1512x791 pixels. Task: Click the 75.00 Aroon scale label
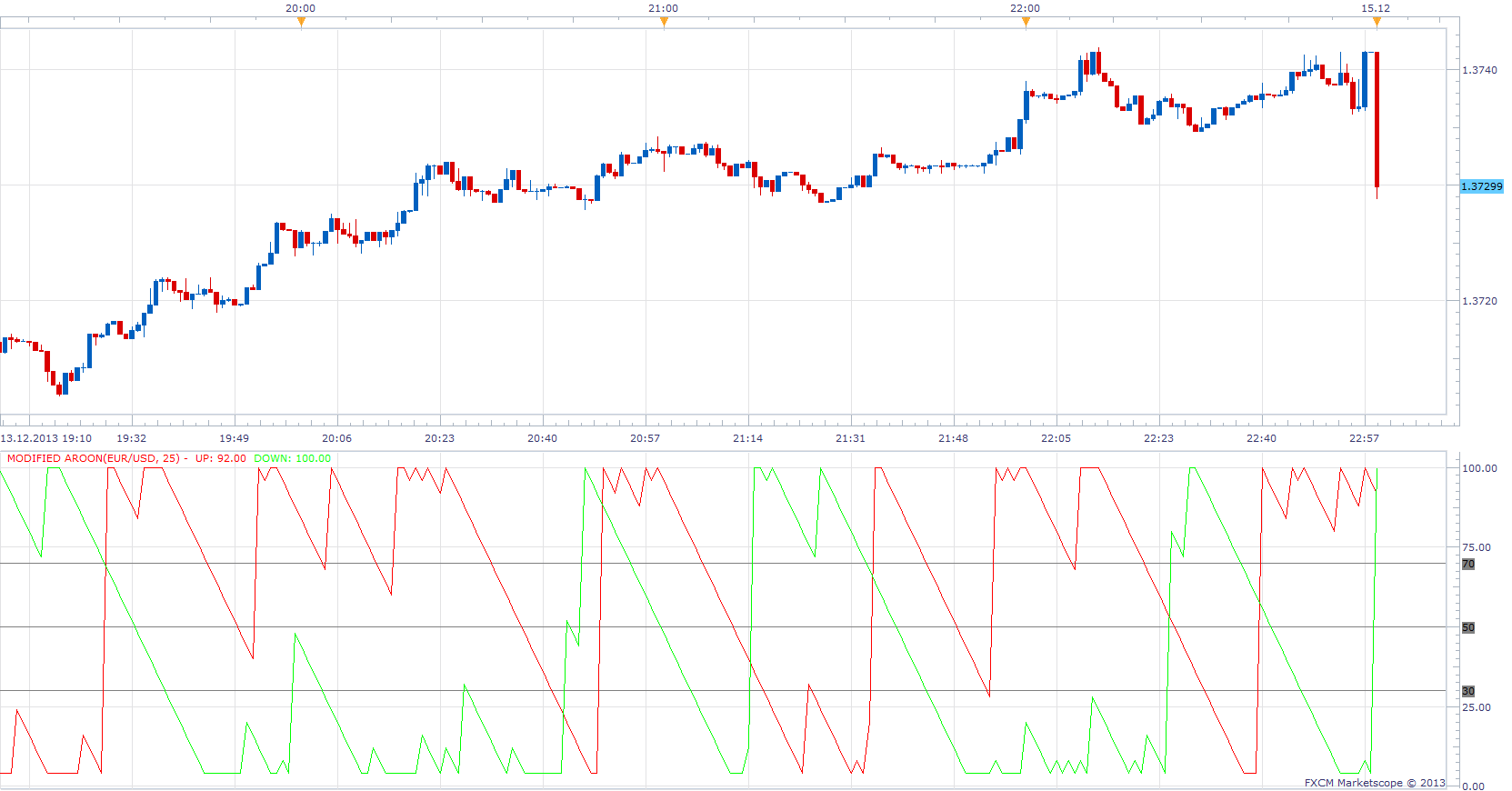click(x=1477, y=547)
